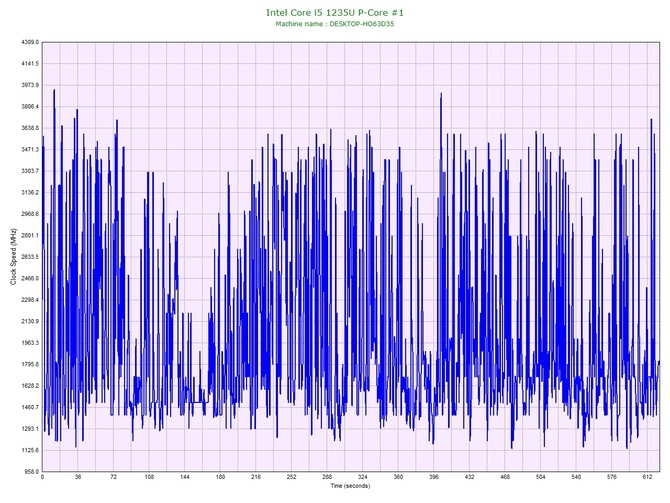Click the y-axis value 2298.4
The image size is (670, 503).
tap(30, 300)
